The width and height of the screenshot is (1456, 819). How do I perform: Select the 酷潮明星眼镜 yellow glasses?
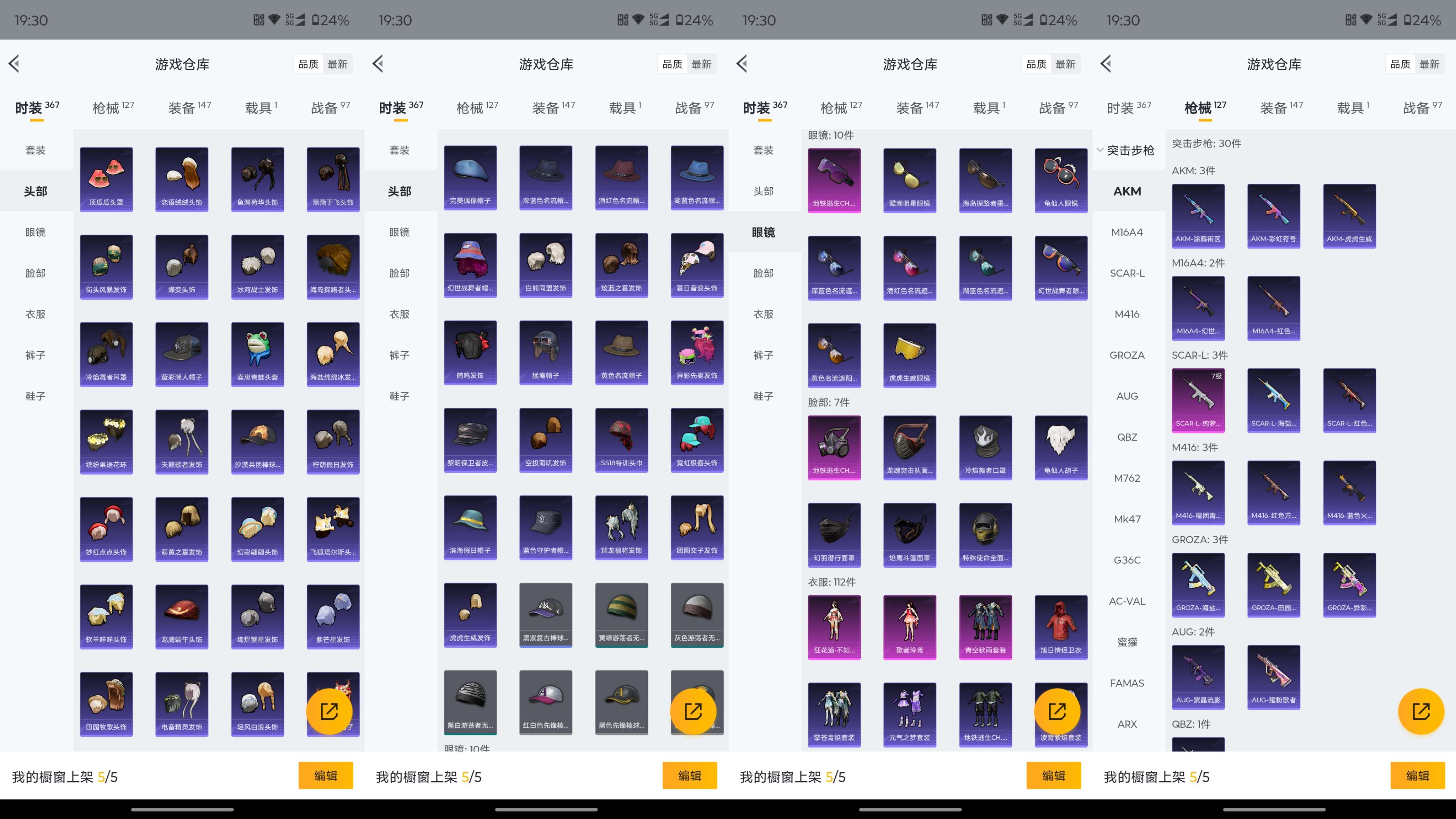pyautogui.click(x=910, y=181)
